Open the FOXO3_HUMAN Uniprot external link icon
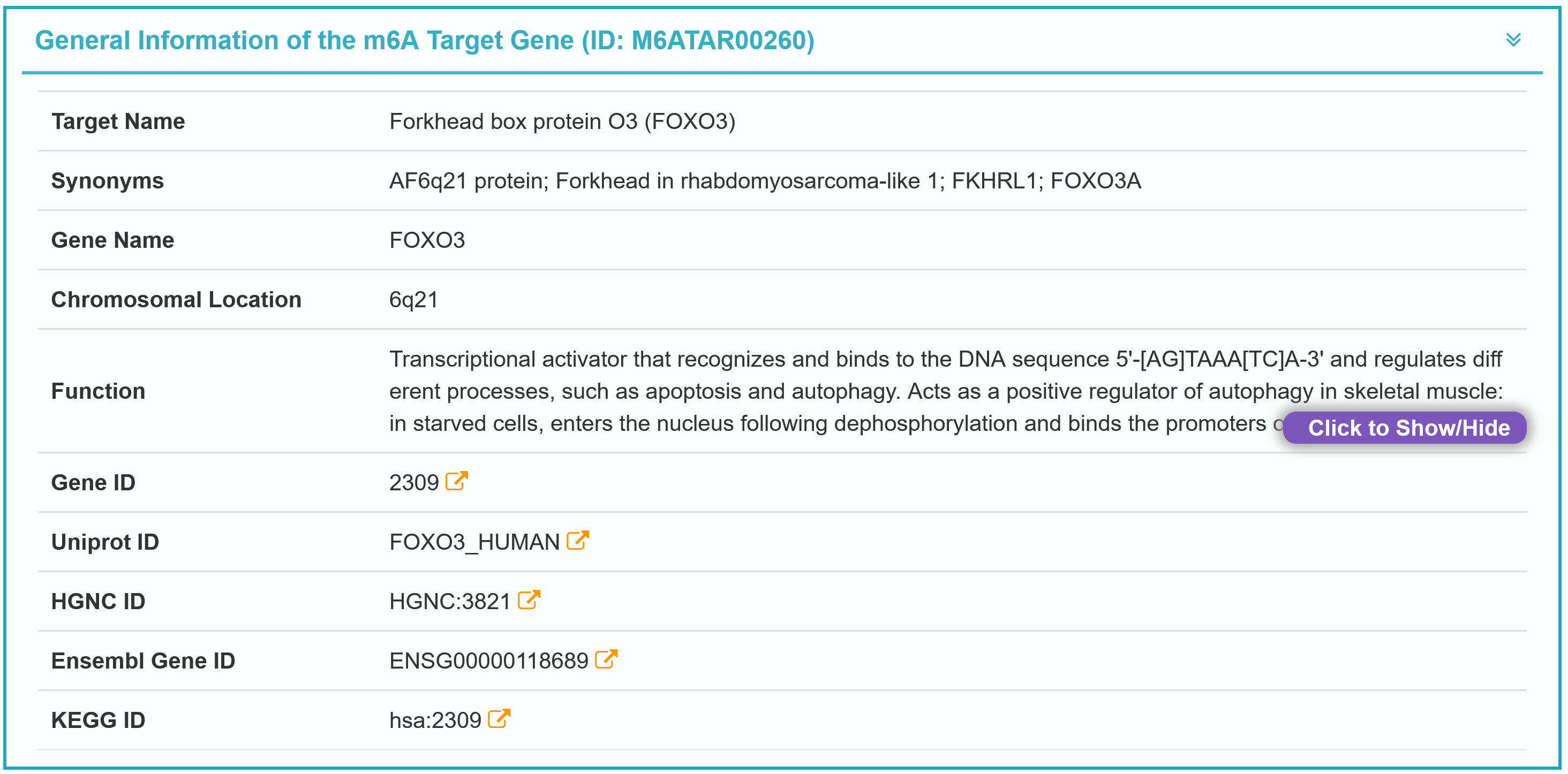The image size is (1568, 774). [x=577, y=540]
